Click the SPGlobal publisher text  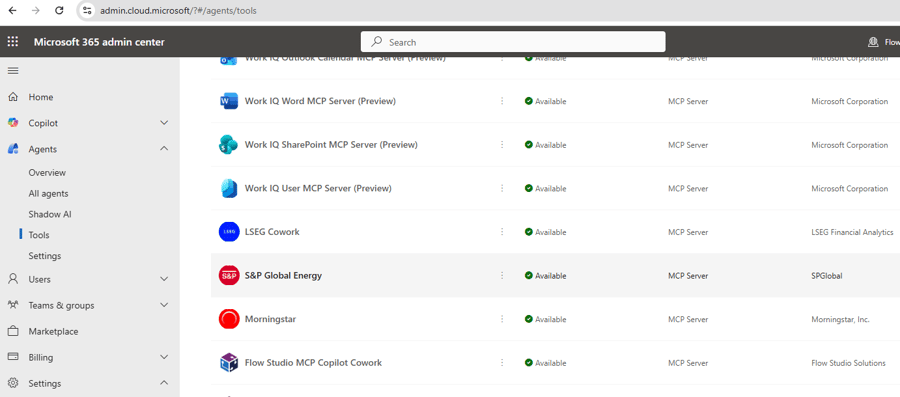point(827,275)
